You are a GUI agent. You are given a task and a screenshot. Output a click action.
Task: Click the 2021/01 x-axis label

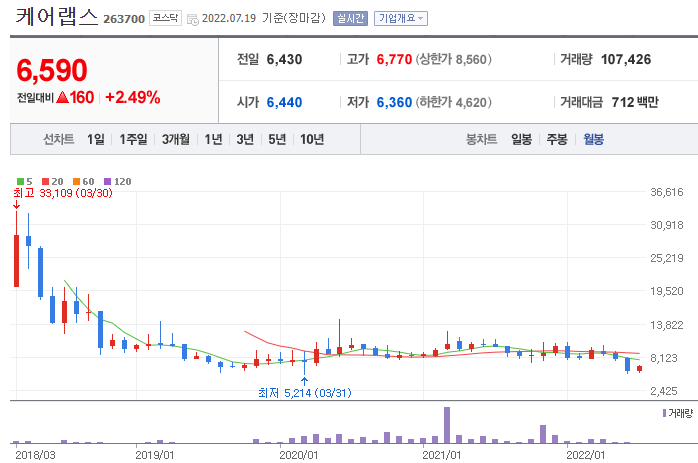(x=442, y=455)
